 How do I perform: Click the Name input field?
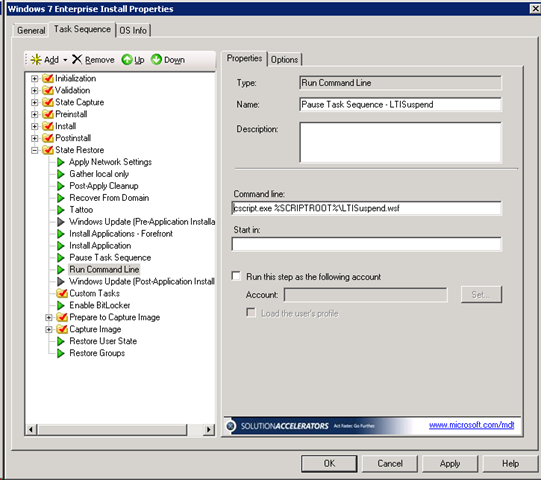coord(400,105)
